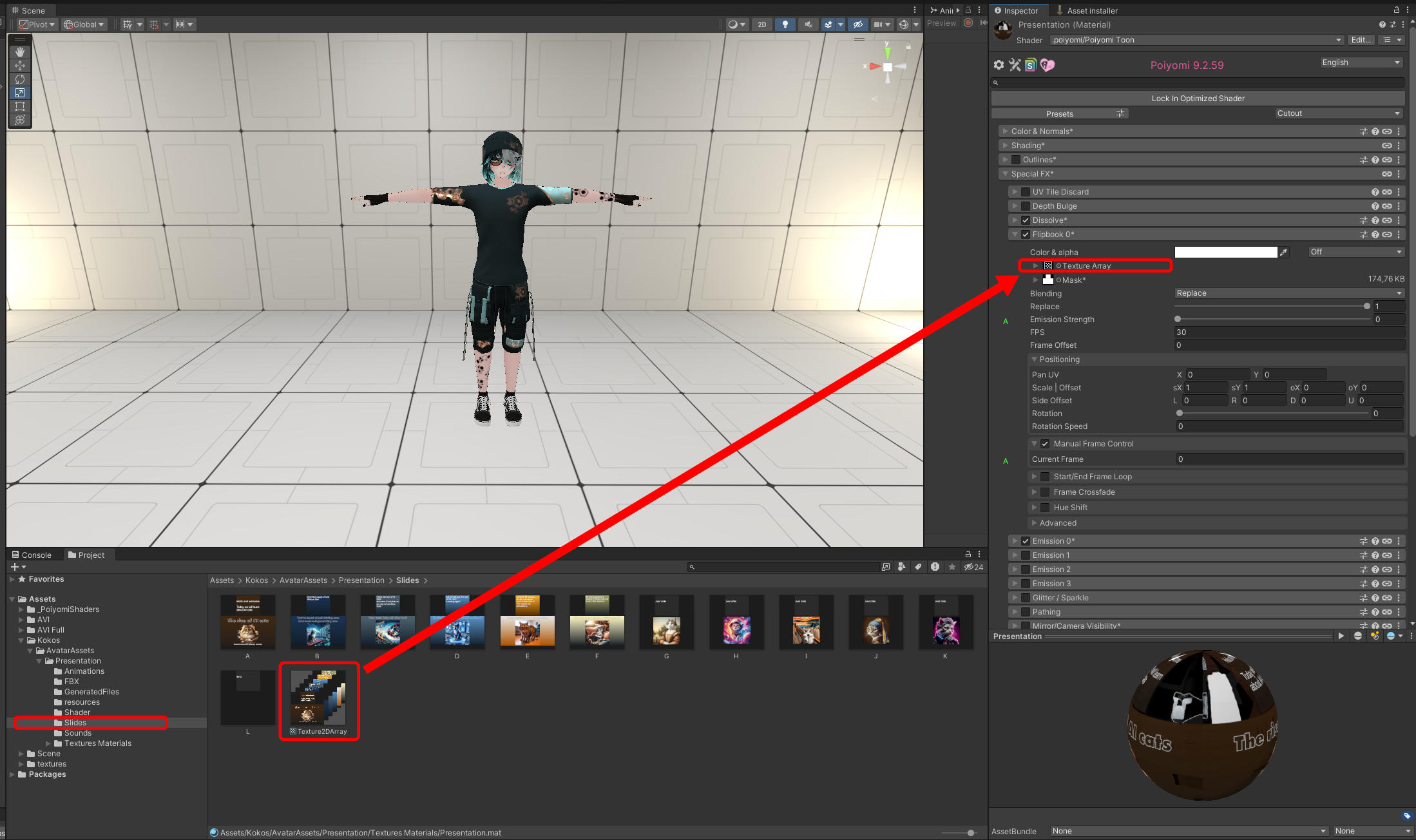Toggle scene visibility hidden-eye icon

click(x=857, y=24)
